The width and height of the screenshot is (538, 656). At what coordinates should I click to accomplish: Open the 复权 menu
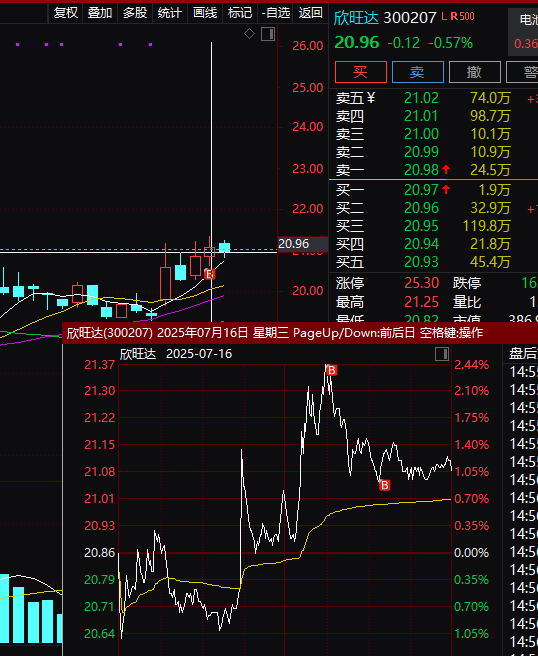pyautogui.click(x=66, y=13)
